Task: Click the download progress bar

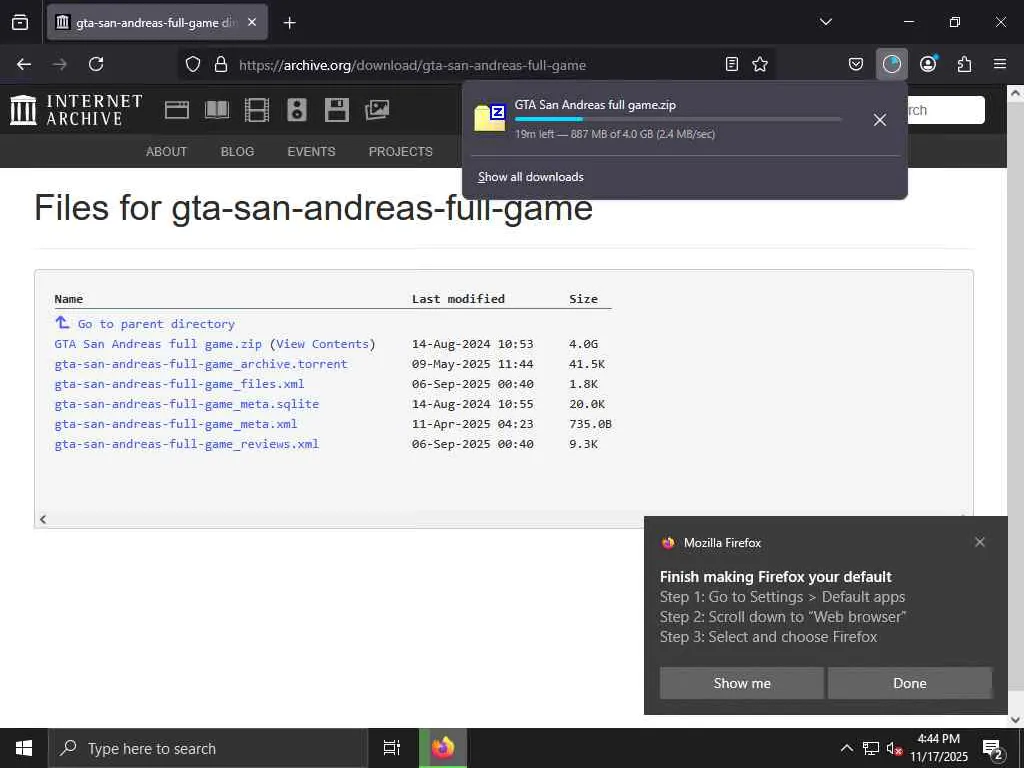Action: 677,119
